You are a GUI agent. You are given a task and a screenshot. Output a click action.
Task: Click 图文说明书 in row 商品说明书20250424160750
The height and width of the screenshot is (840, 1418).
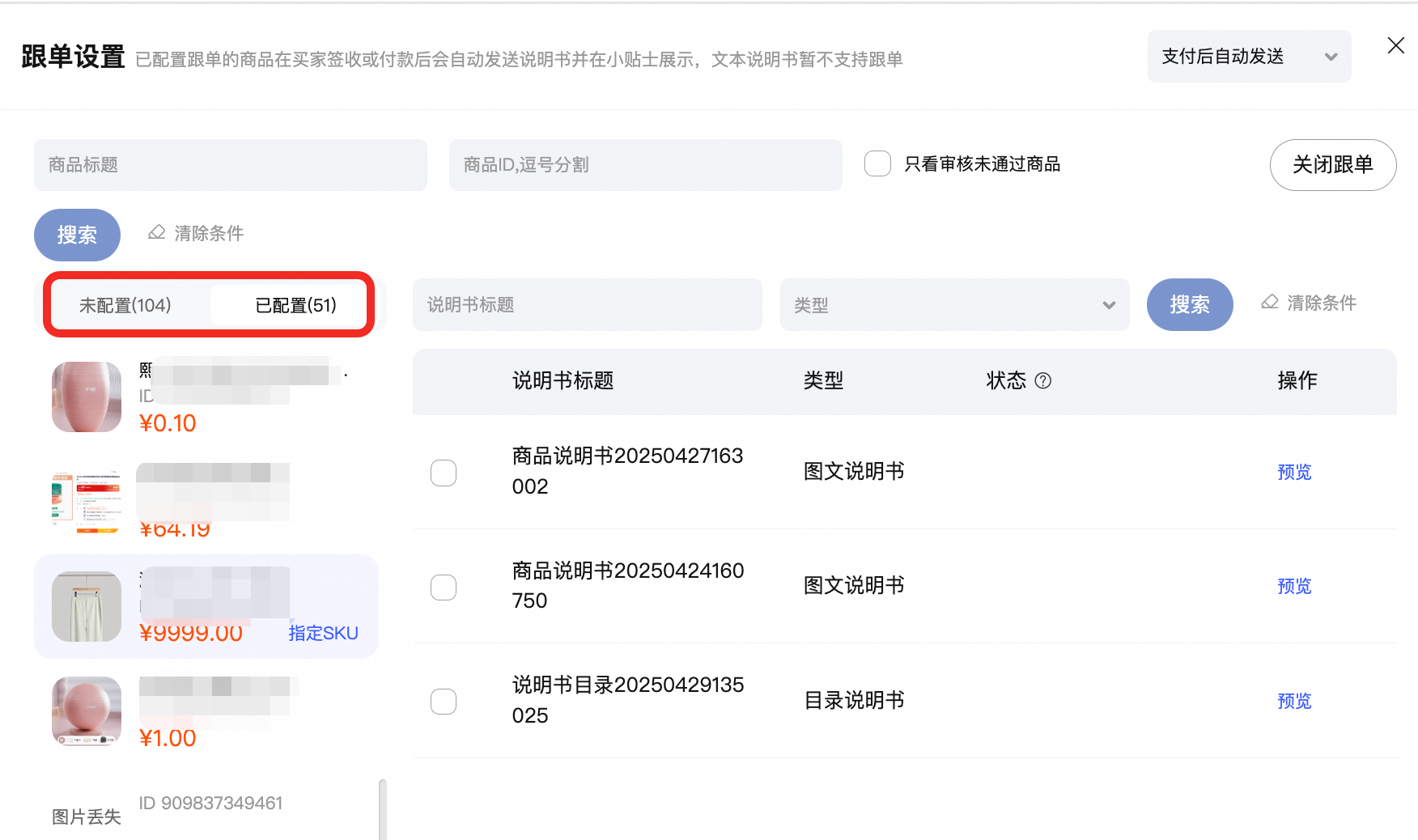click(854, 586)
